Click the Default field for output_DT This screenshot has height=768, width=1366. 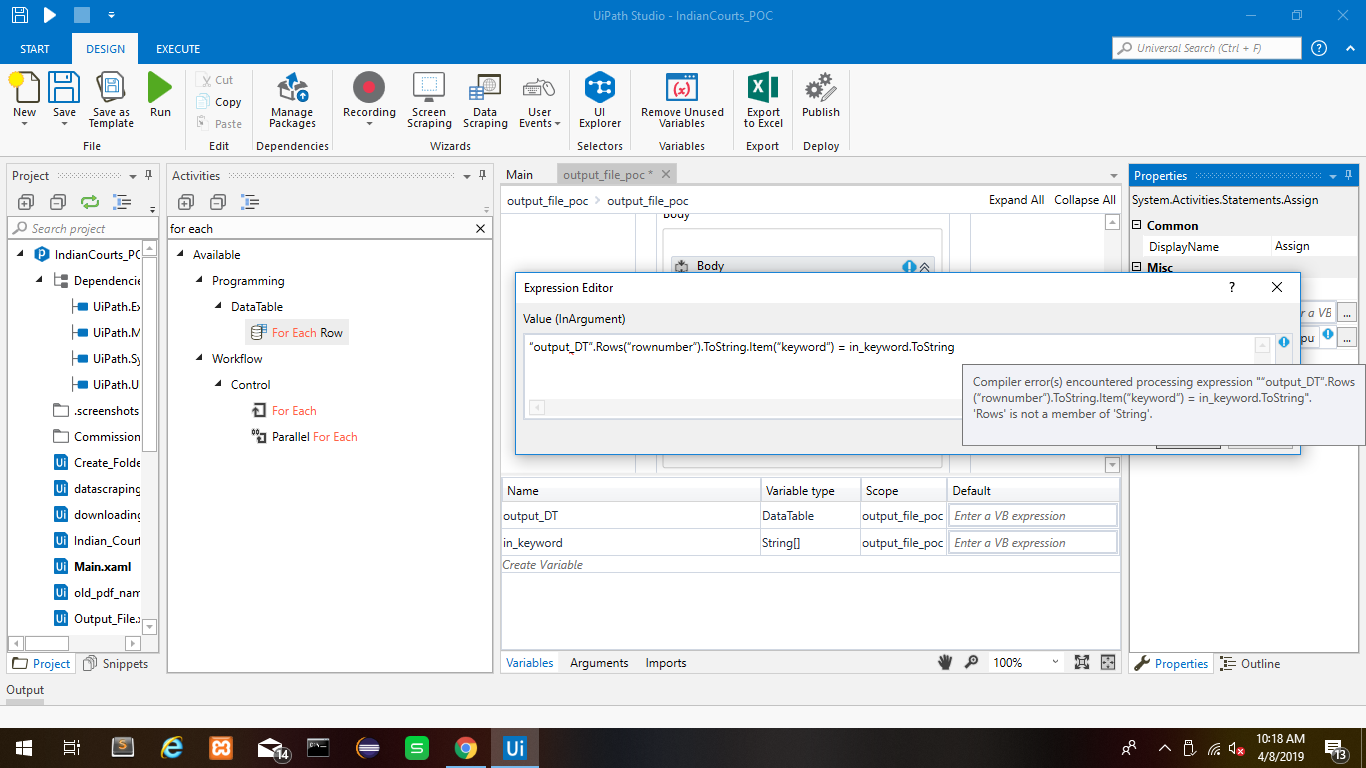tap(1032, 516)
